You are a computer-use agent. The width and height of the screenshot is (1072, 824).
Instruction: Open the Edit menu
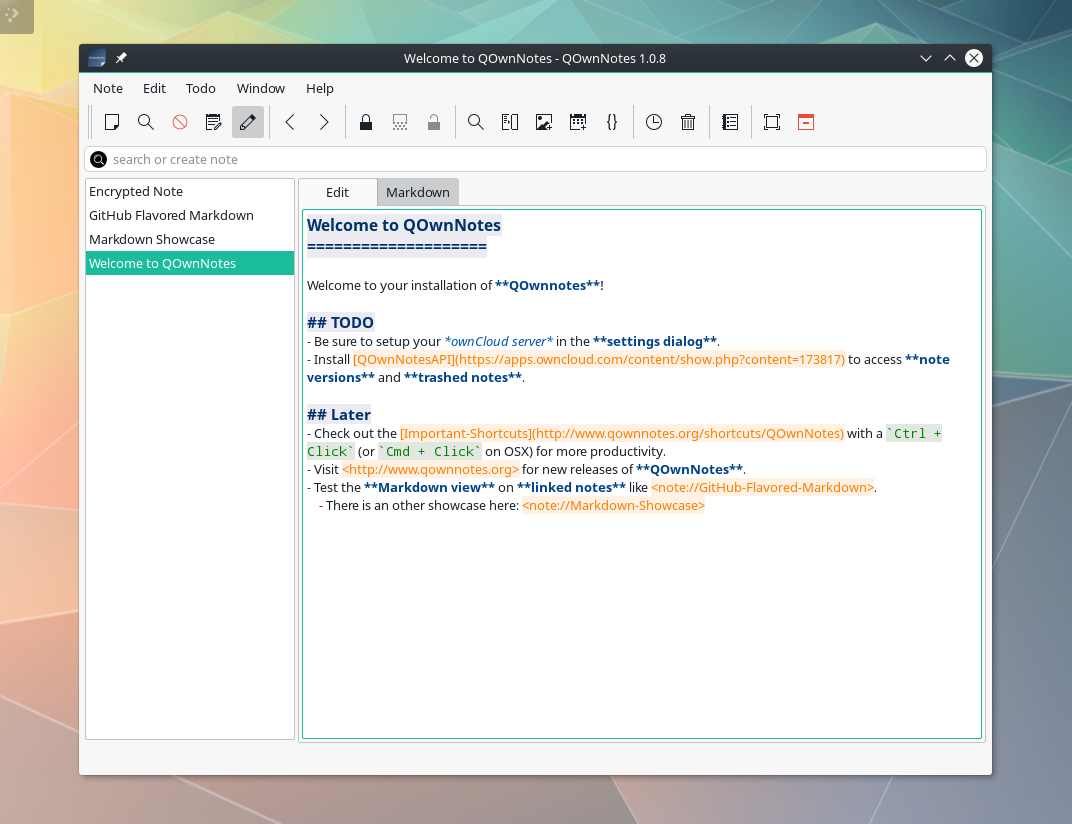point(155,88)
